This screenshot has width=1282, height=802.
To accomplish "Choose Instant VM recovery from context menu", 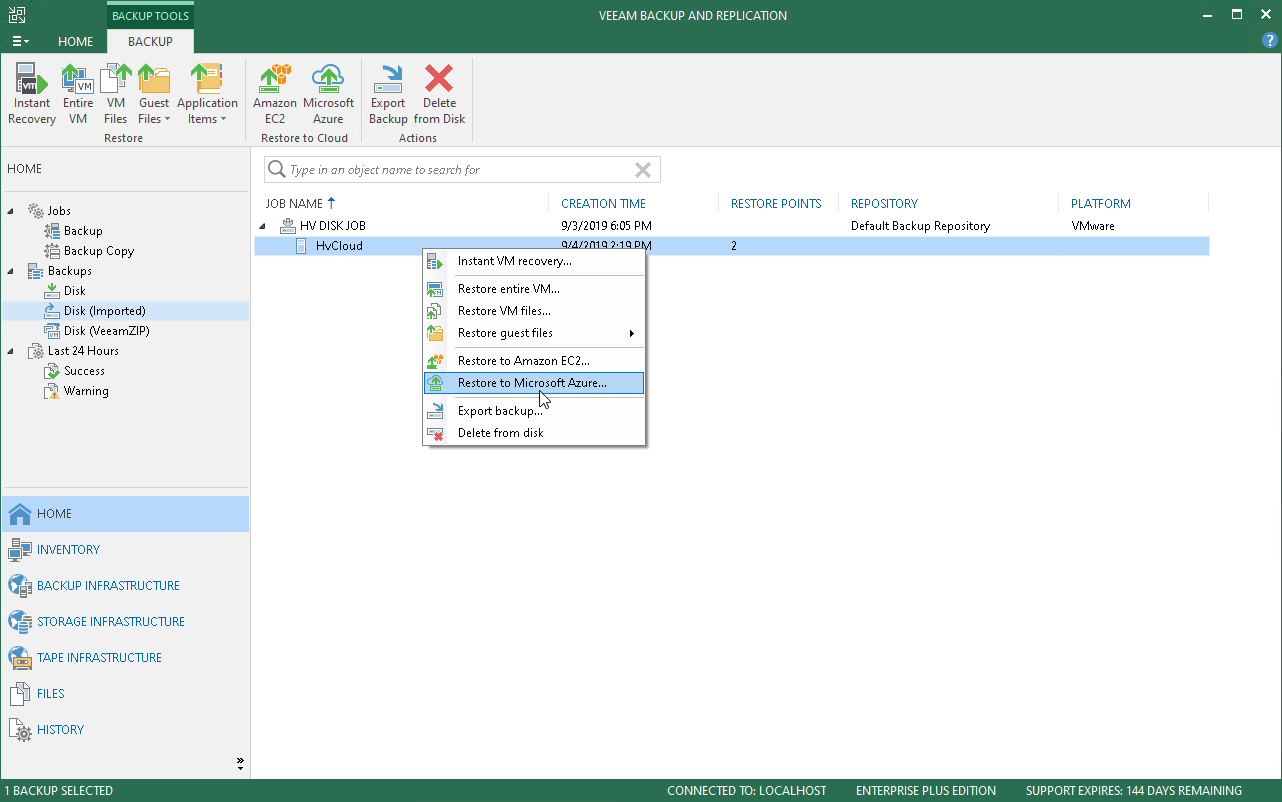I will 534,261.
